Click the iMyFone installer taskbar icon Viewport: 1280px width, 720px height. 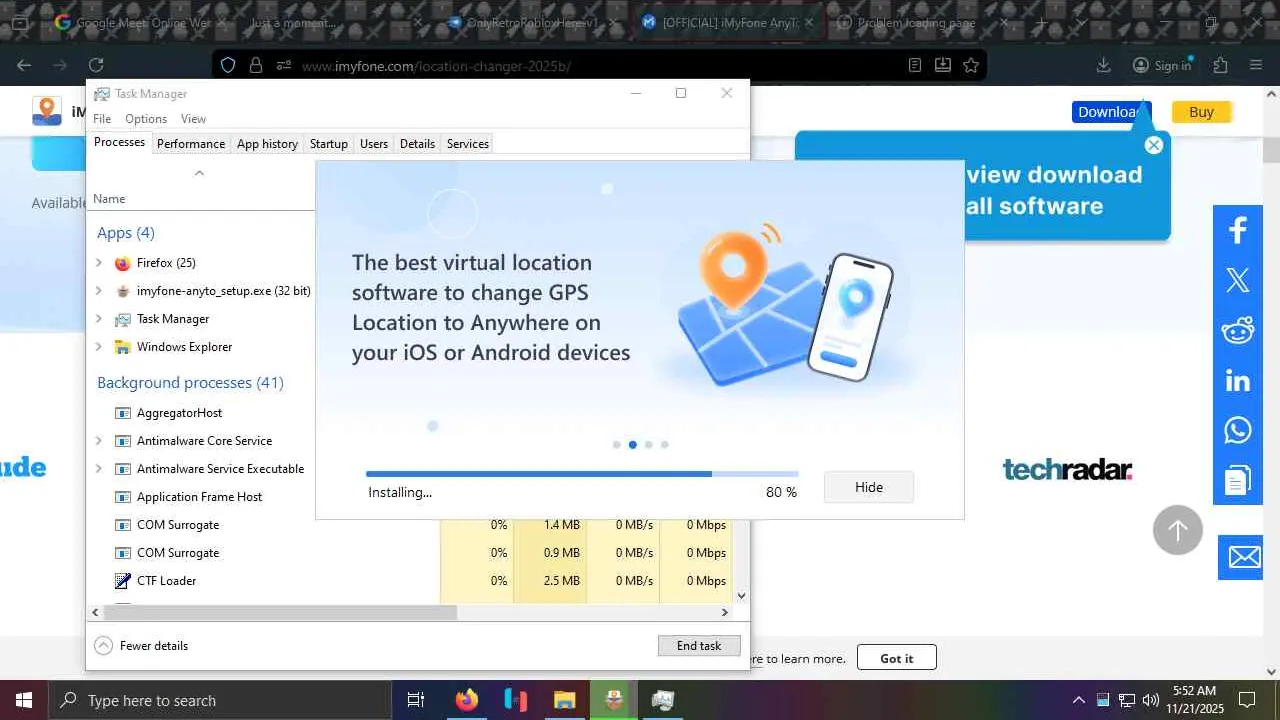pyautogui.click(x=614, y=700)
